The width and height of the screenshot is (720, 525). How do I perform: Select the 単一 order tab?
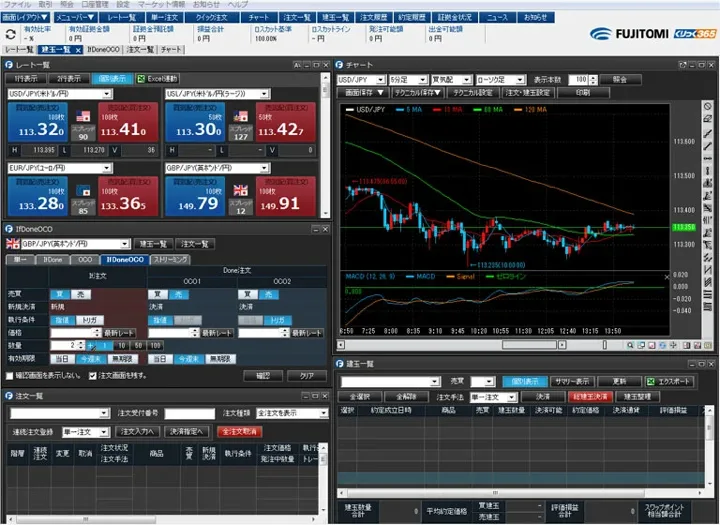click(x=20, y=260)
